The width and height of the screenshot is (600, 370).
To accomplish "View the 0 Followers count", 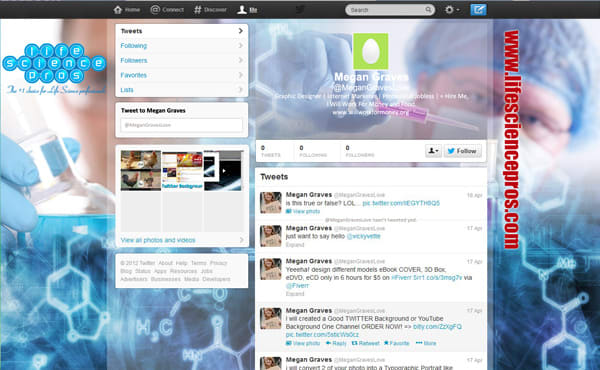I will (360, 151).
